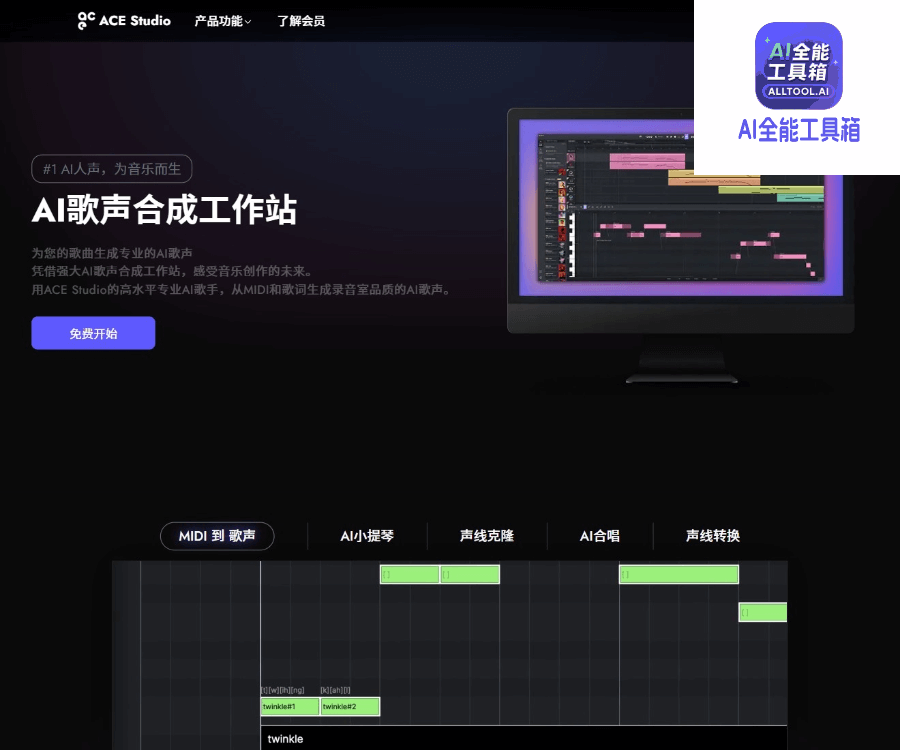Switch to the AI合唱 tab

coord(600,536)
